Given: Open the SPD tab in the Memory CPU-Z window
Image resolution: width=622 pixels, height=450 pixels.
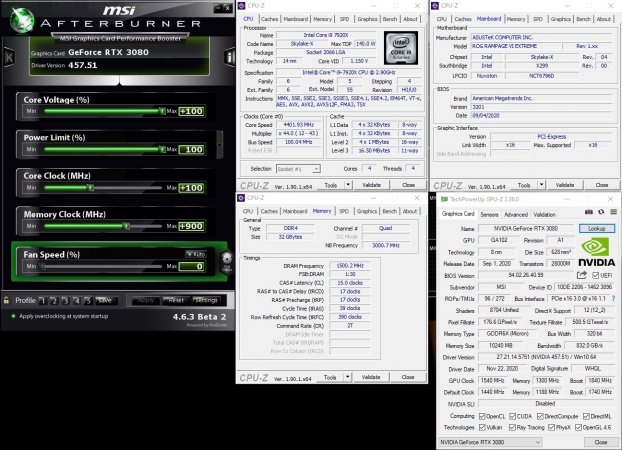Looking at the screenshot, I should tap(344, 211).
